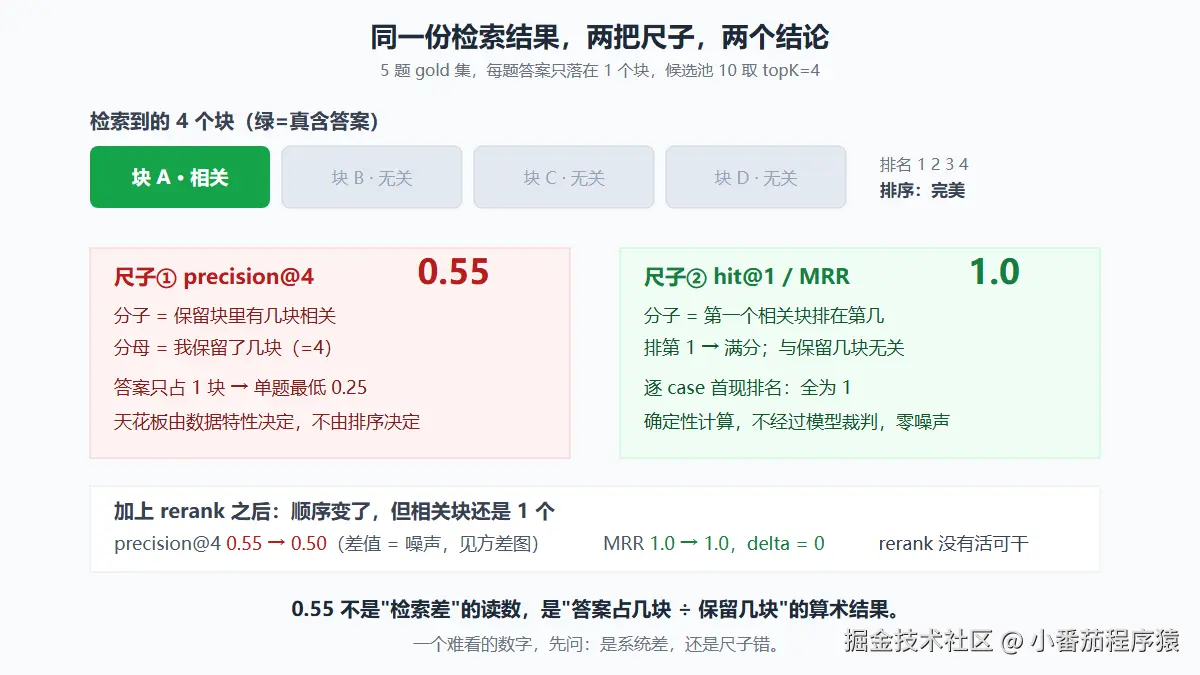Click the line "分母 = 我保留了几块（=4）"
Image resolution: width=1200 pixels, height=675 pixels.
[x=223, y=348]
